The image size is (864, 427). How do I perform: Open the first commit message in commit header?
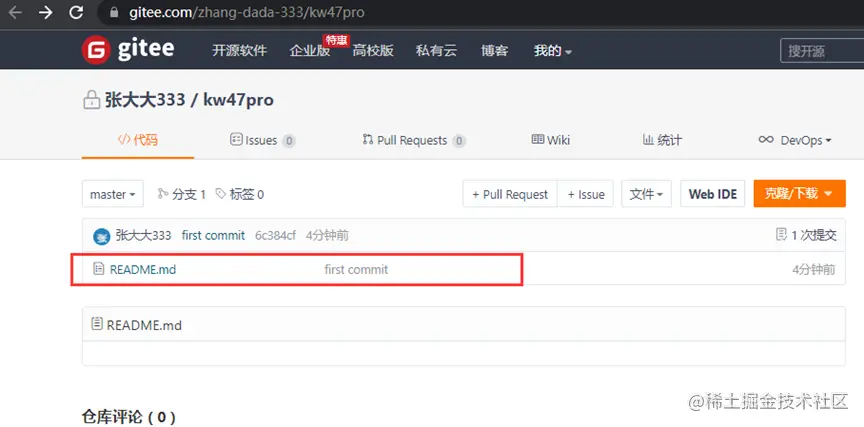[x=213, y=236]
